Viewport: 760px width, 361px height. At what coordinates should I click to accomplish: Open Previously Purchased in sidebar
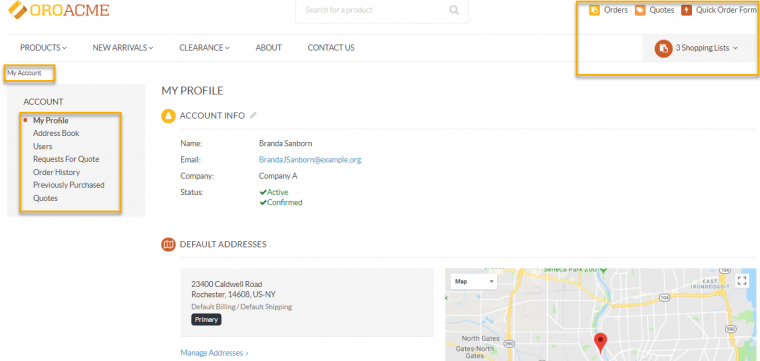pyautogui.click(x=69, y=185)
